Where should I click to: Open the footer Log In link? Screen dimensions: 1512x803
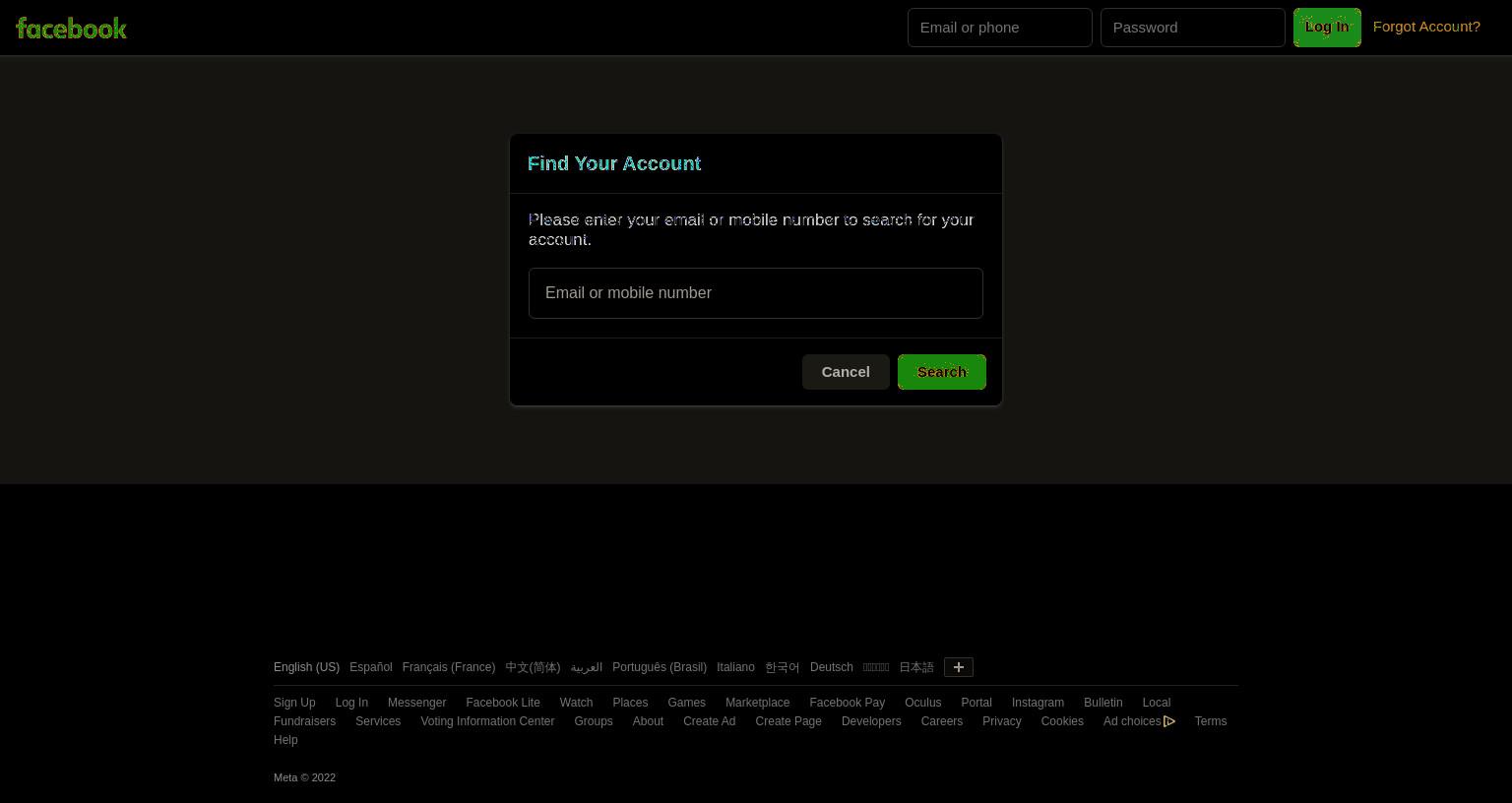pos(351,703)
